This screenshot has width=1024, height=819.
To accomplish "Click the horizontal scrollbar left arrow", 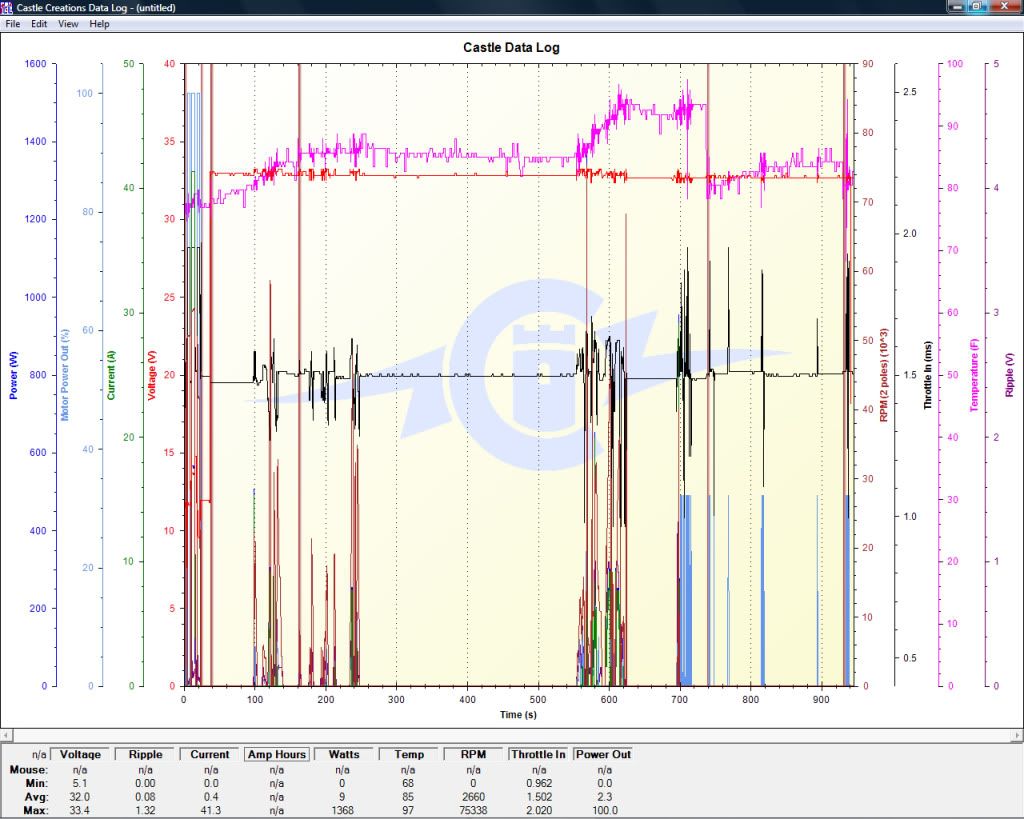I will (6, 735).
